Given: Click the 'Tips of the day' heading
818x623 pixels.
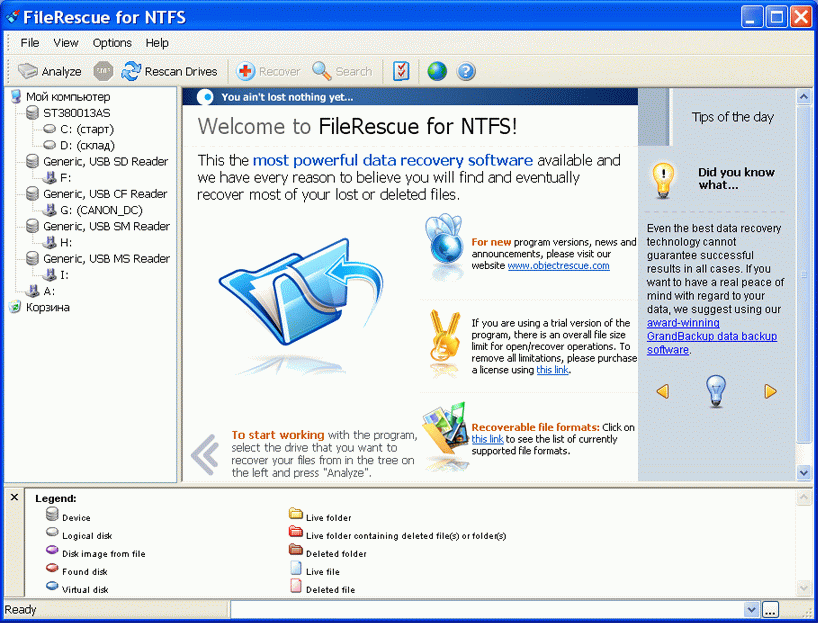Looking at the screenshot, I should click(732, 117).
